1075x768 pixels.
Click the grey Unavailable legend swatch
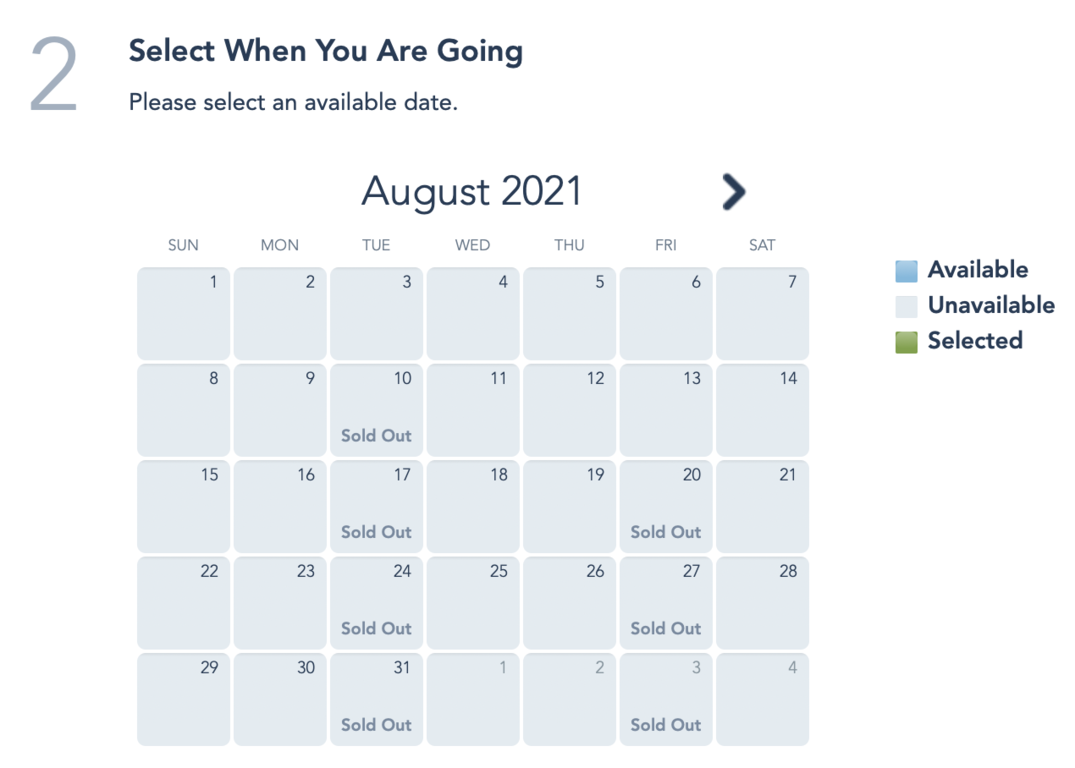click(906, 306)
